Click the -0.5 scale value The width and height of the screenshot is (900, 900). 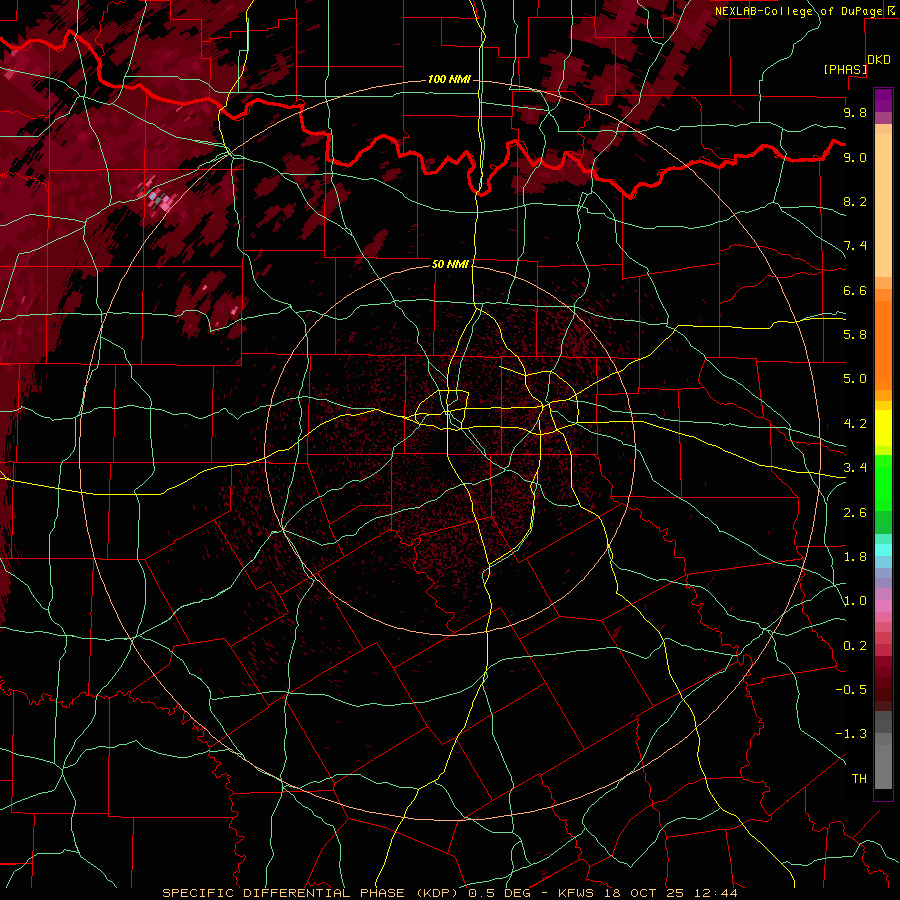(x=851, y=690)
